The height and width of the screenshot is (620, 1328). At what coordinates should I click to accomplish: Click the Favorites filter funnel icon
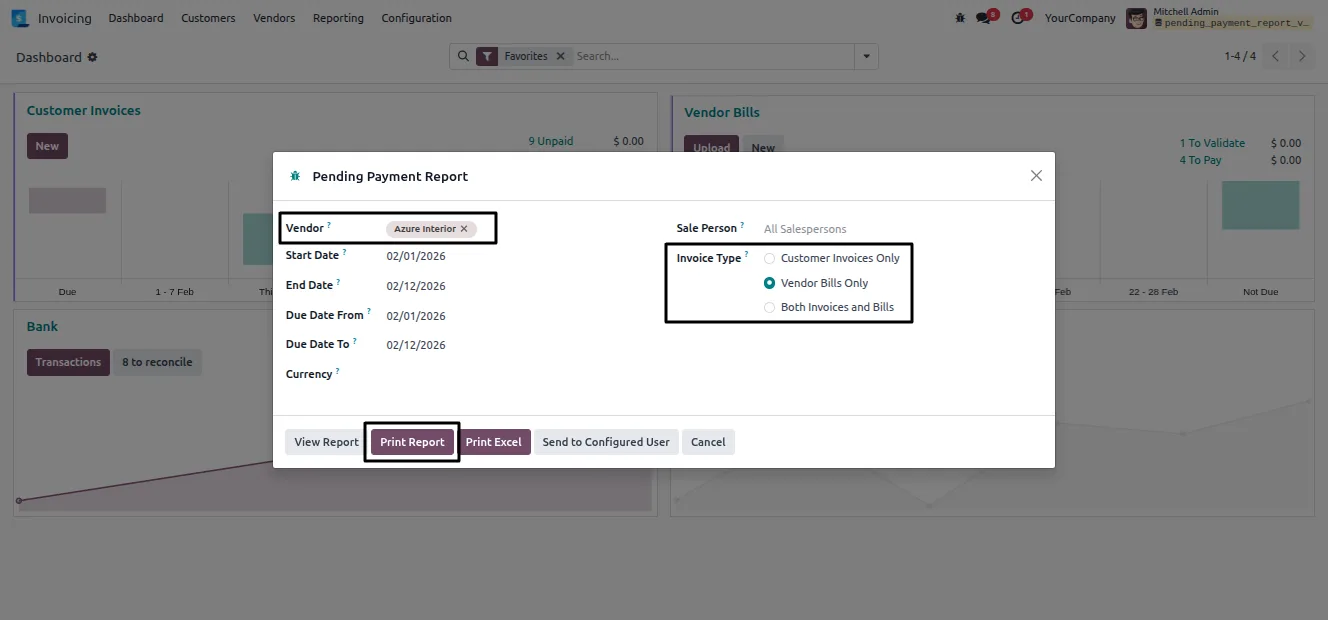click(487, 57)
